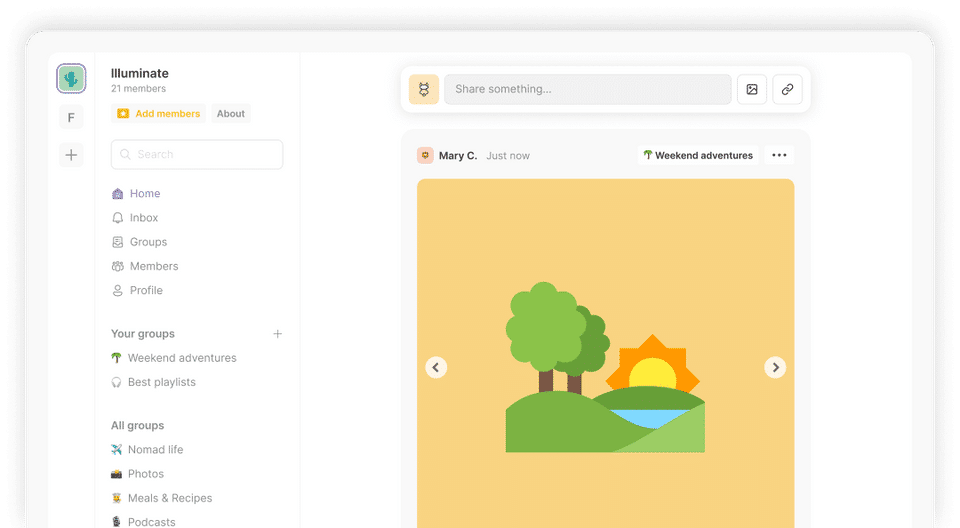Click the headphones icon beside Best playlists
Image resolution: width=960 pixels, height=528 pixels.
tap(116, 382)
